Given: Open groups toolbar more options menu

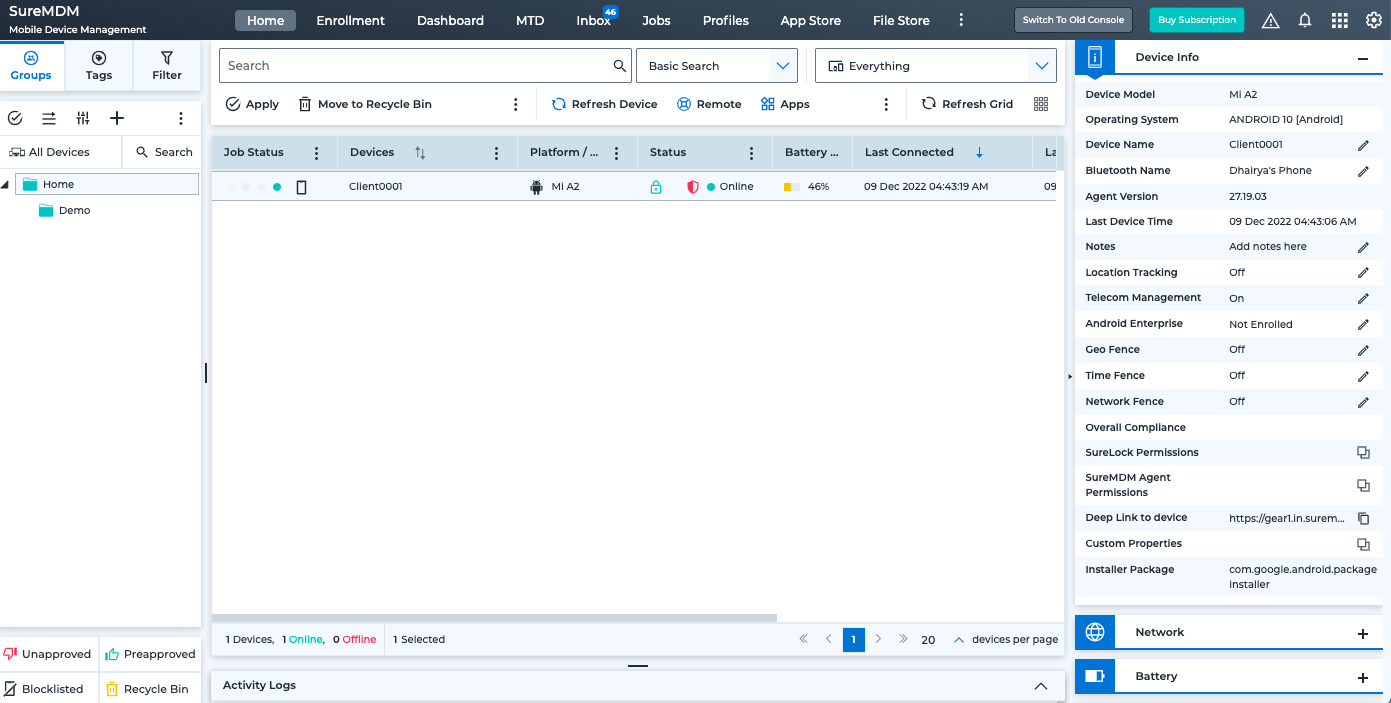Looking at the screenshot, I should 181,118.
